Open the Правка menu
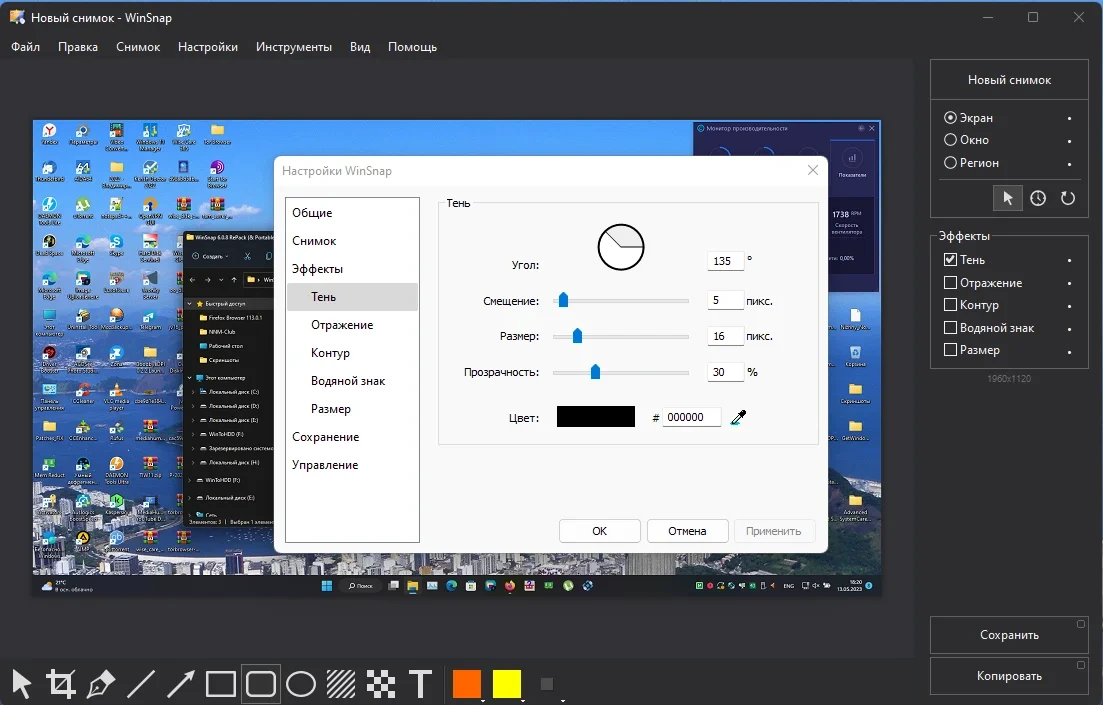 pos(78,46)
